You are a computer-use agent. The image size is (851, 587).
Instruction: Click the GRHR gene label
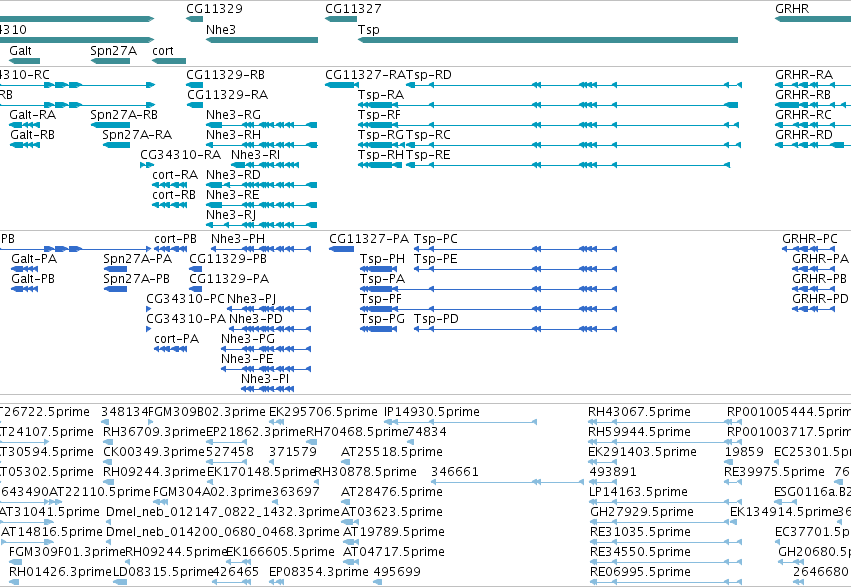[x=792, y=9]
